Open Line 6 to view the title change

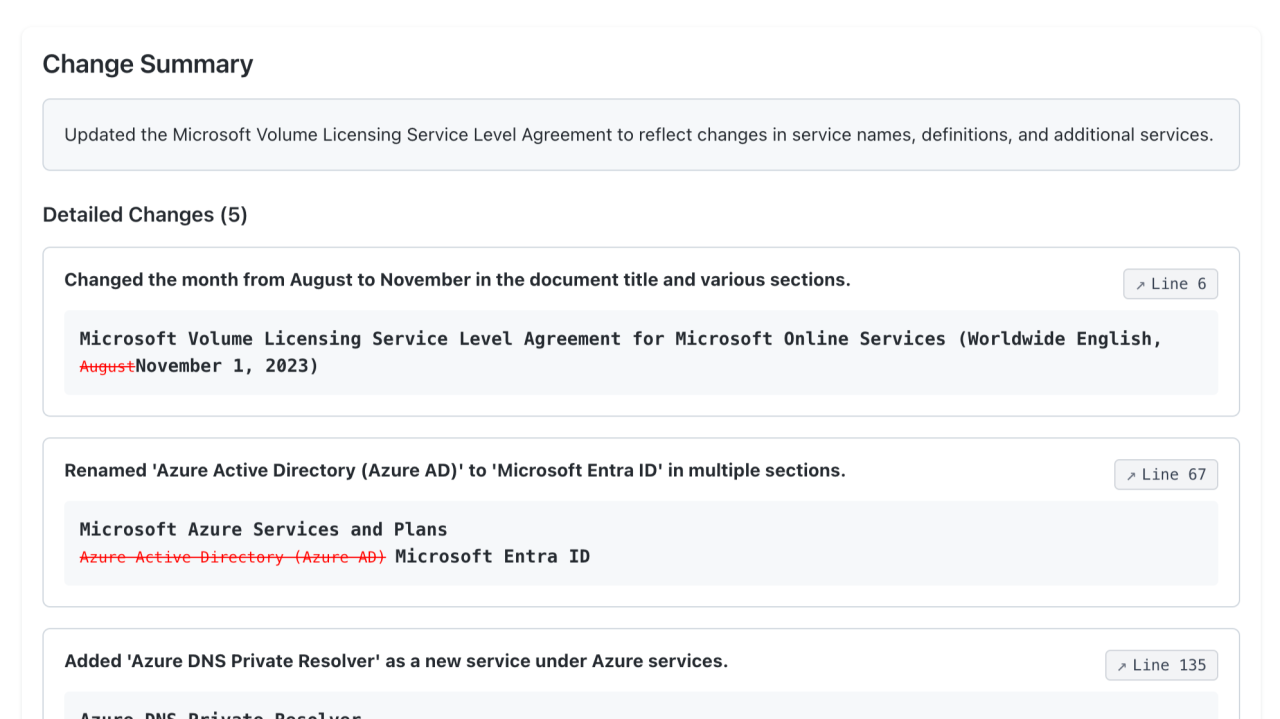pyautogui.click(x=1170, y=283)
